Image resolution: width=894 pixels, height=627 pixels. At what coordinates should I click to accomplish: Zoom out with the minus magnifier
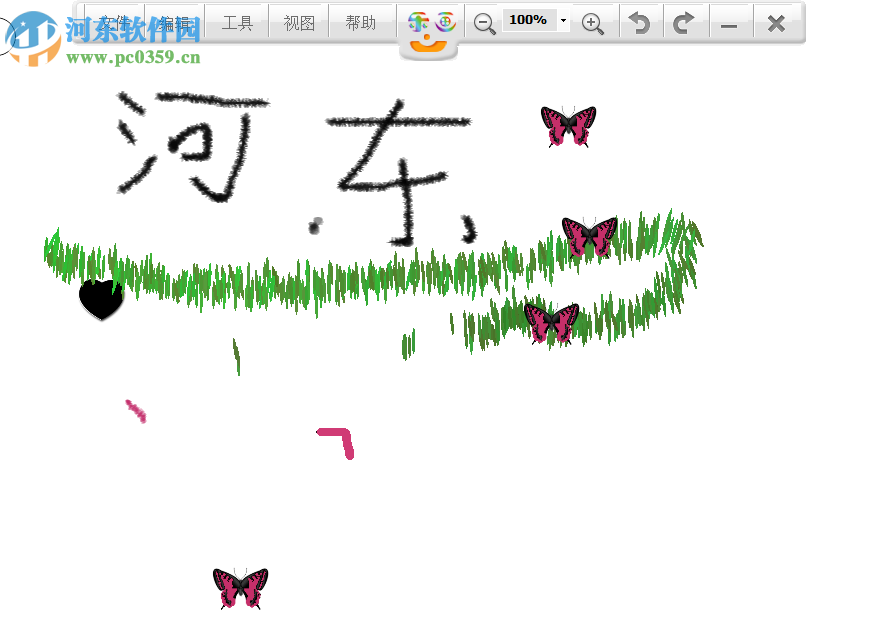[x=484, y=23]
